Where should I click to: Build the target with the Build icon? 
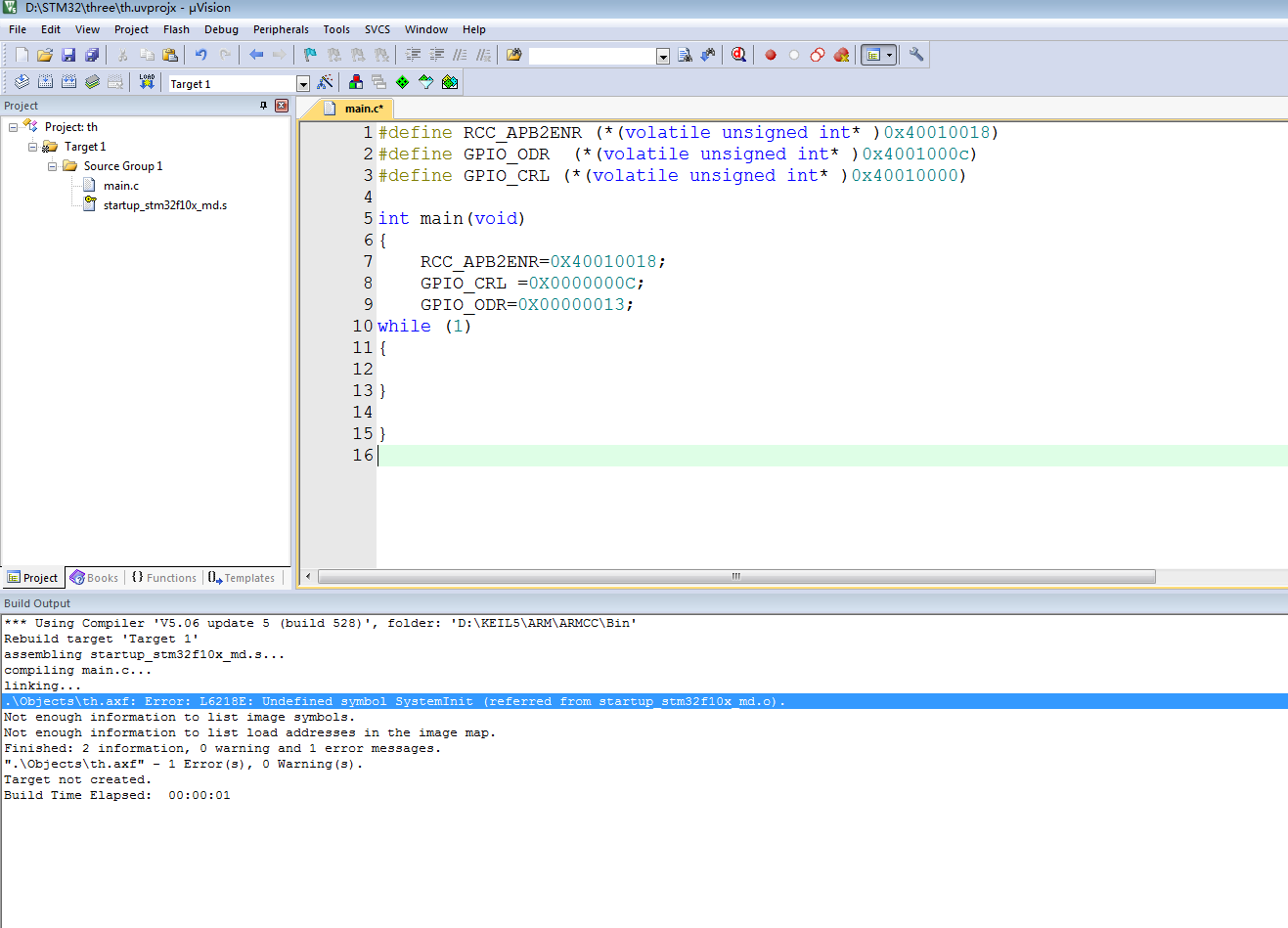(x=45, y=82)
